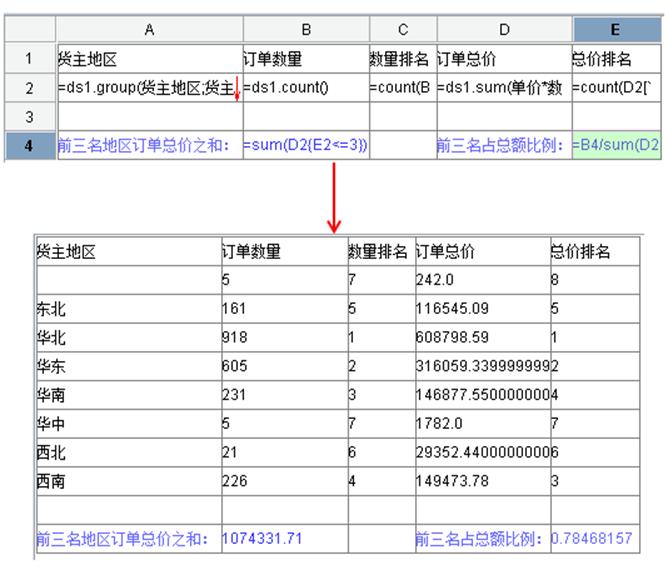The image size is (668, 570).
Task: Click order count value 918
Action: [x=234, y=337]
